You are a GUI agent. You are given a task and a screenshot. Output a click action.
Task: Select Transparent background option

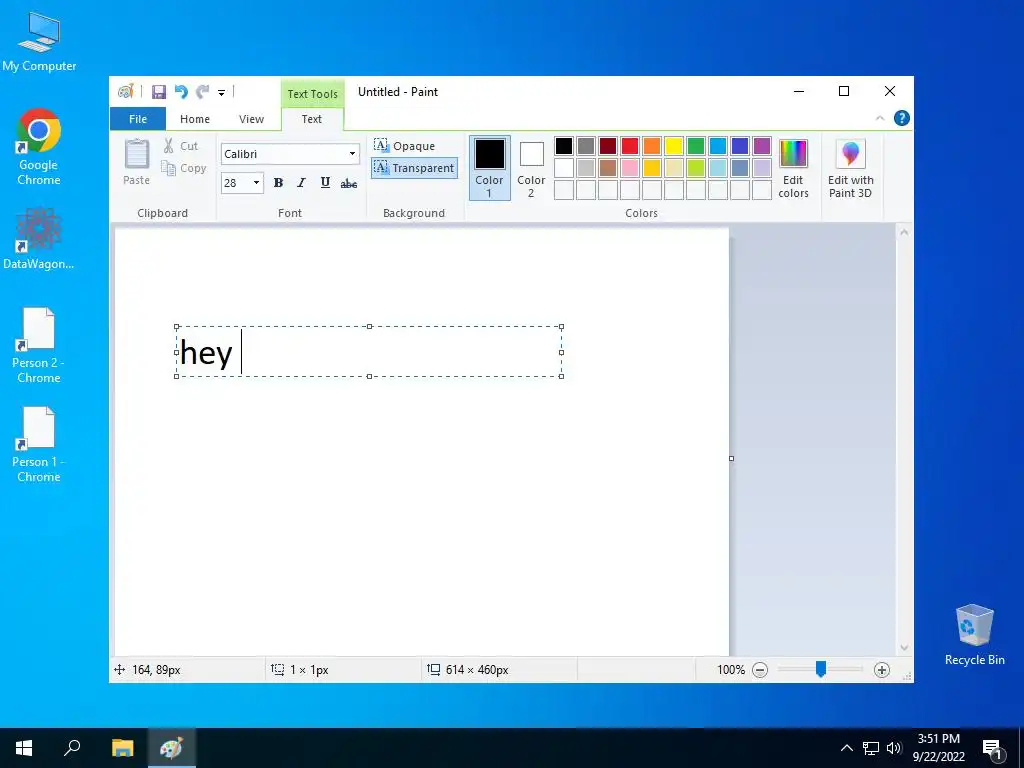pos(414,168)
